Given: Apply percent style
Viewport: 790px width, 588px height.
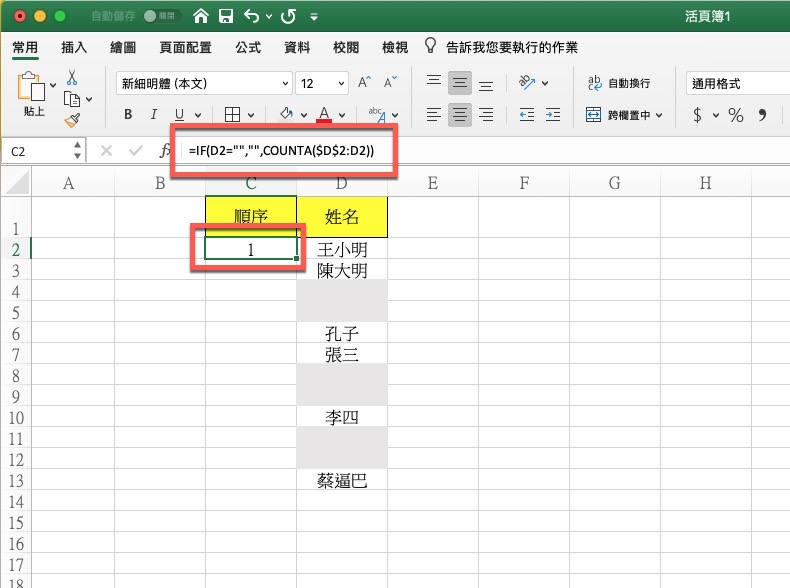Looking at the screenshot, I should pos(736,115).
